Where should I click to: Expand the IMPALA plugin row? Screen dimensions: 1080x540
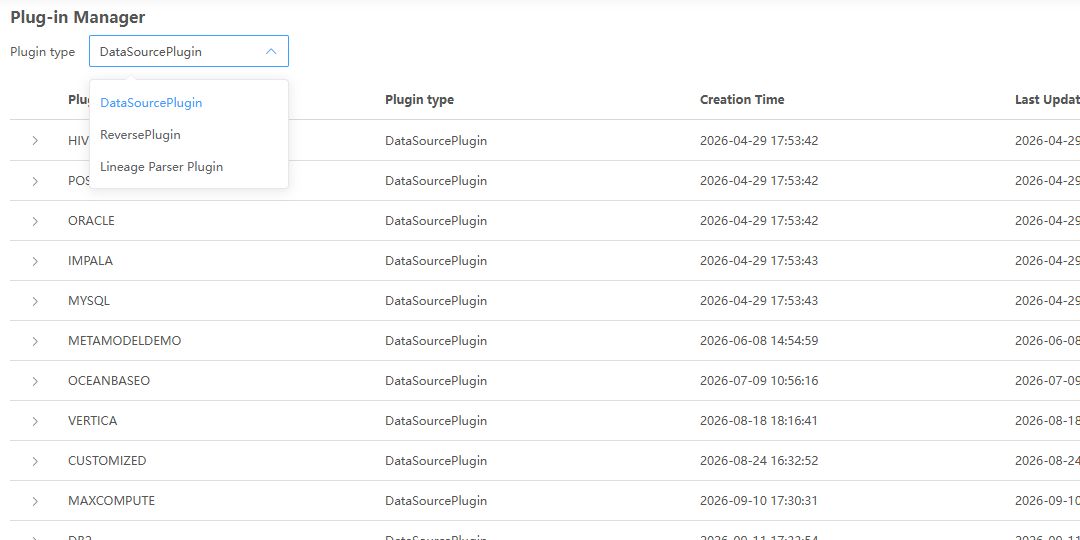[35, 261]
